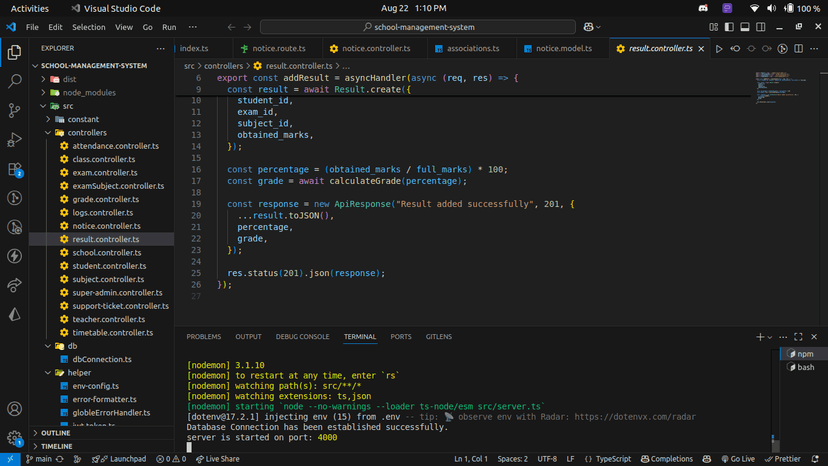Open the Accounts icon in activity bar
The height and width of the screenshot is (466, 828).
(15, 409)
